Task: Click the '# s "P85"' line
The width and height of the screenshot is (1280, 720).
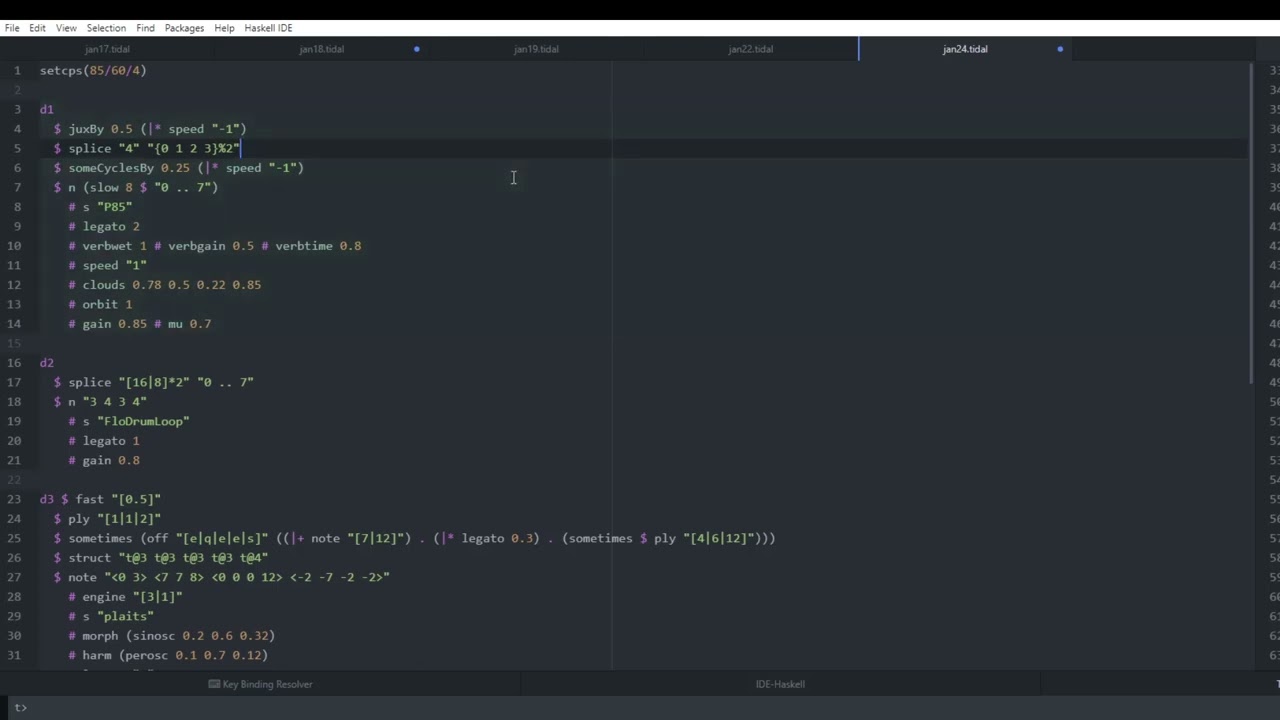Action: pos(100,207)
